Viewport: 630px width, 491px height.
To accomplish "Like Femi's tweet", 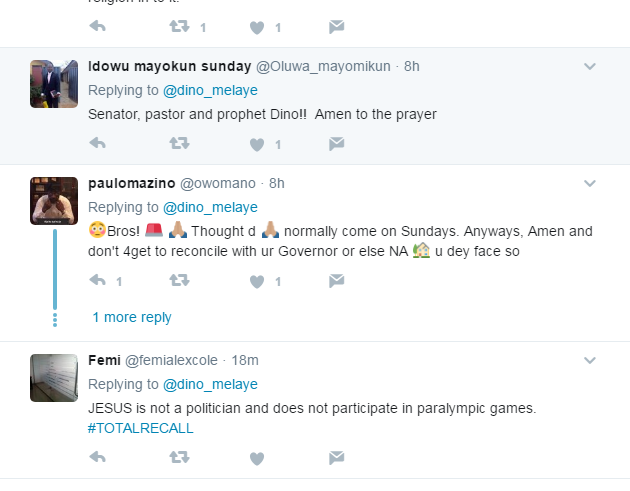I will pyautogui.click(x=257, y=458).
